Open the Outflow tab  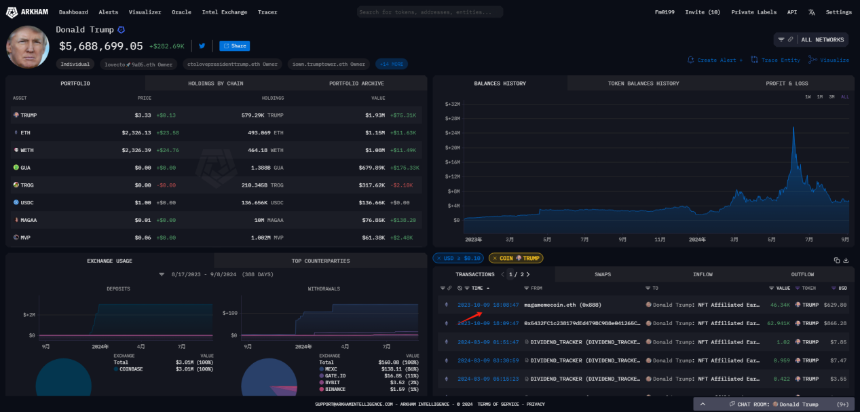pos(802,274)
